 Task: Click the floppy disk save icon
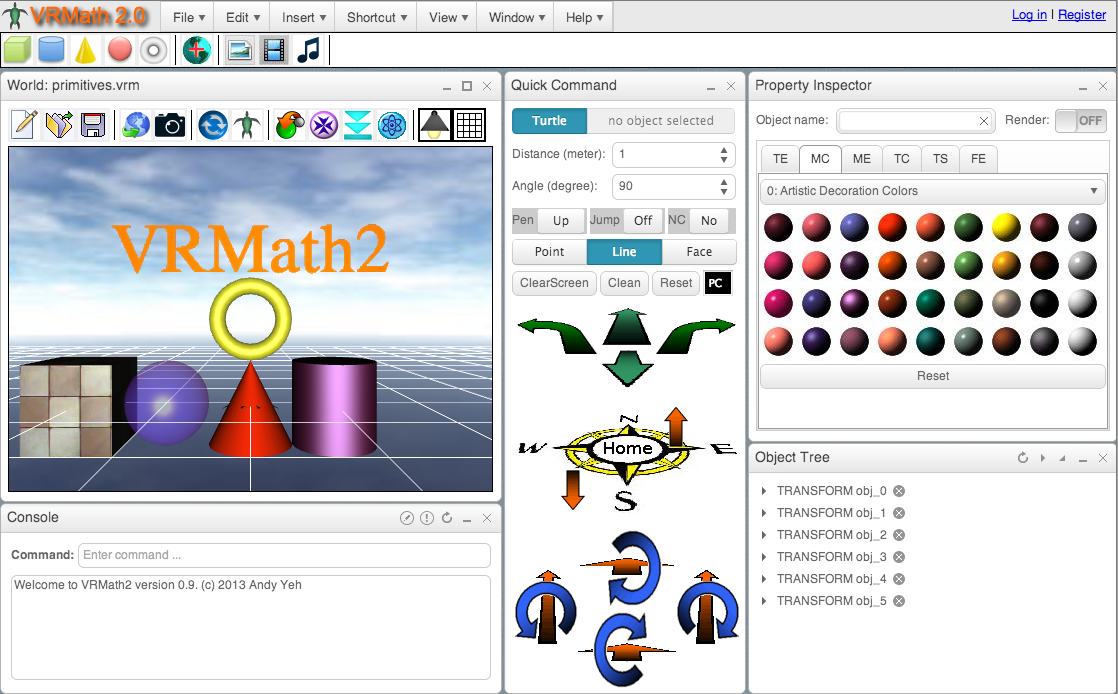tap(94, 125)
